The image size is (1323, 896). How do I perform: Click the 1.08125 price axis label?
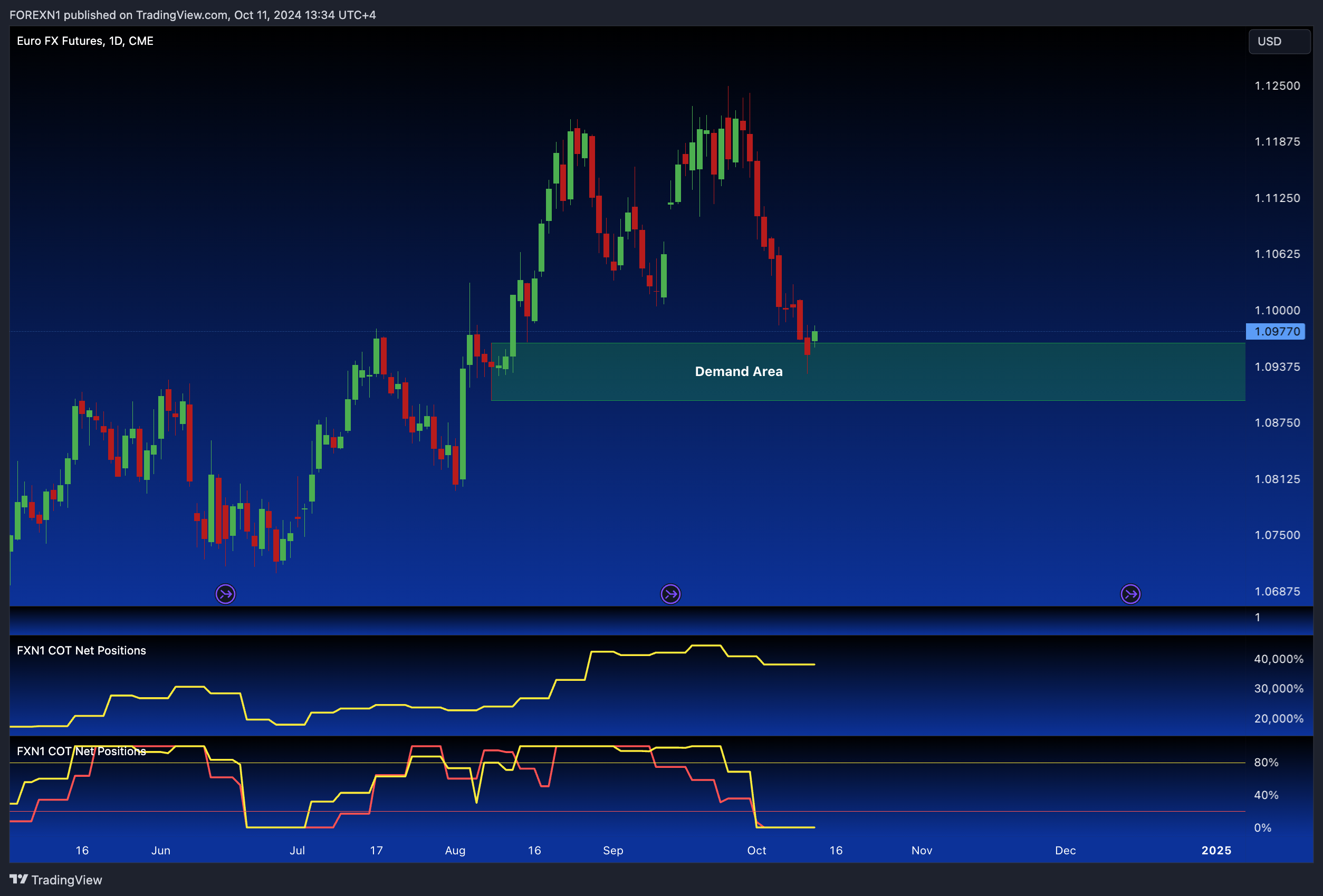point(1278,479)
